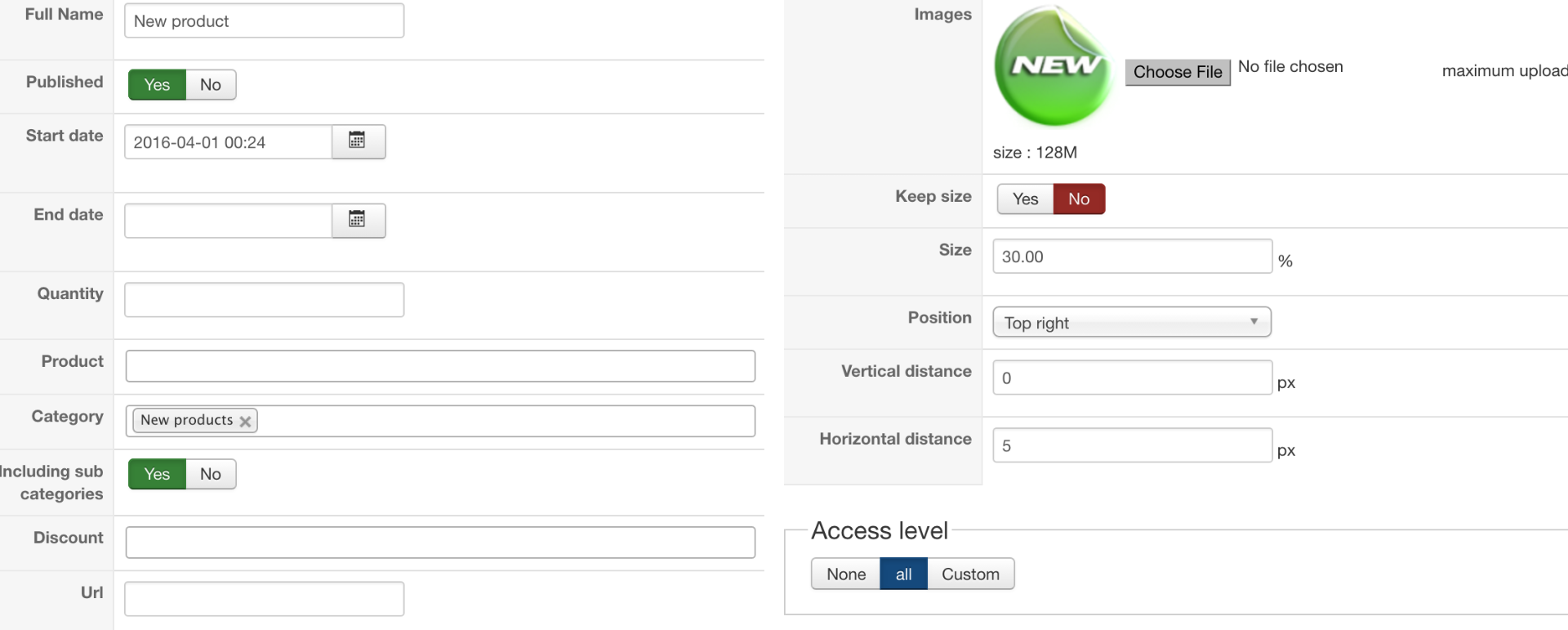Edit the Vertical distance field
The height and width of the screenshot is (630, 1568).
[x=1131, y=378]
